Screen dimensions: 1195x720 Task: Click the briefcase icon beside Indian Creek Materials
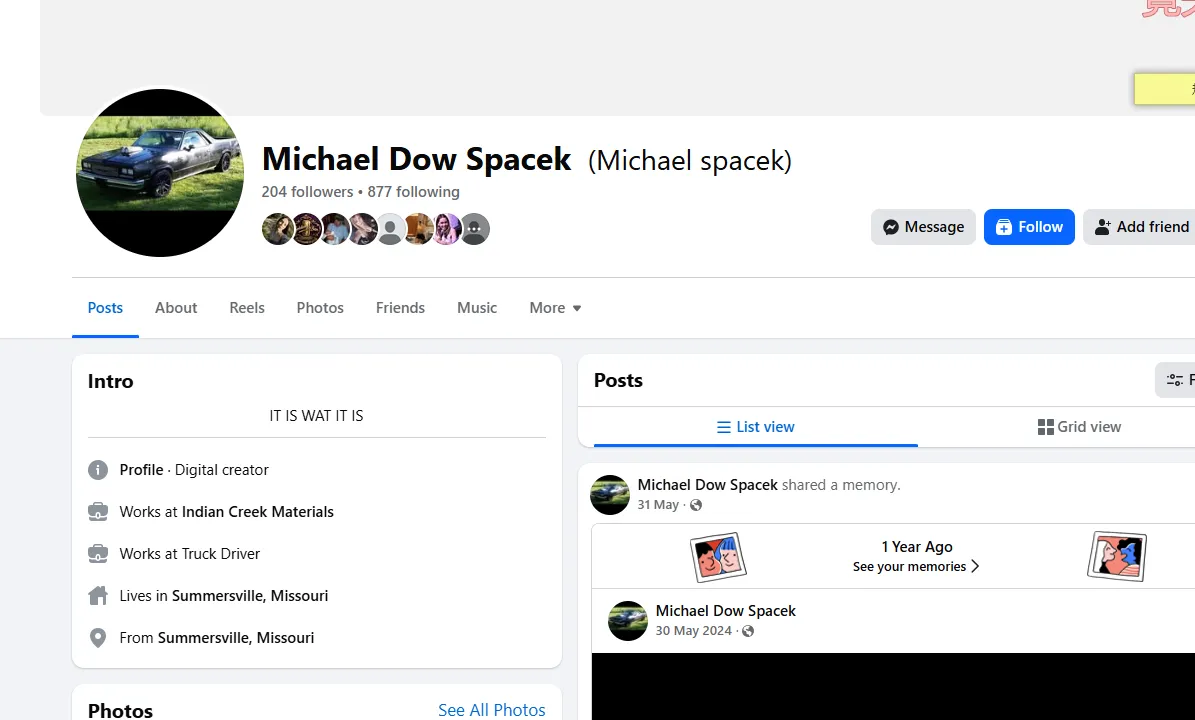(98, 512)
